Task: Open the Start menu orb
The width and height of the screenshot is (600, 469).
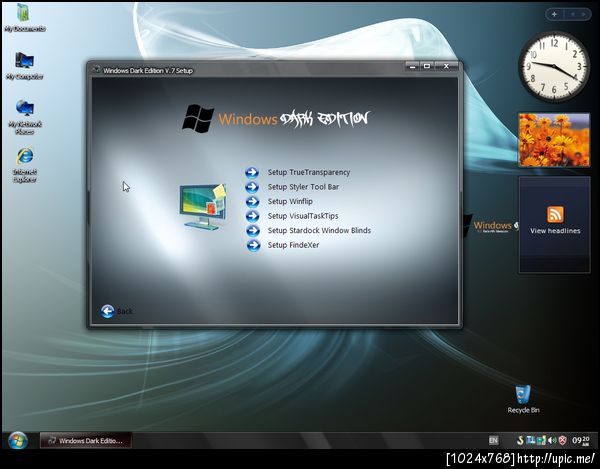Action: pos(18,440)
